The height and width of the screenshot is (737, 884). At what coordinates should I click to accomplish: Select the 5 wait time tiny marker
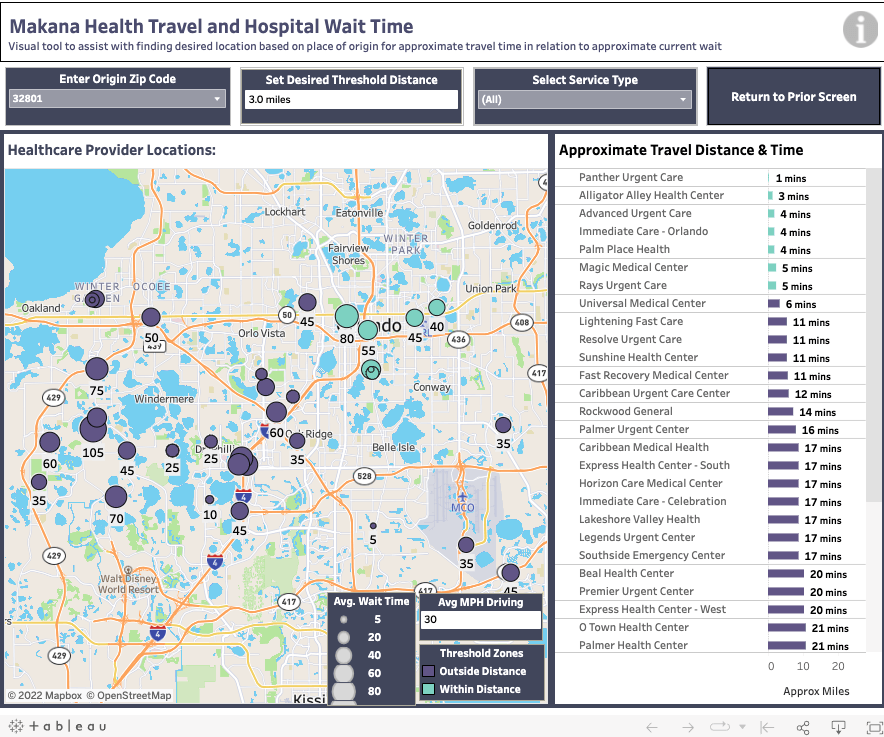pyautogui.click(x=373, y=526)
